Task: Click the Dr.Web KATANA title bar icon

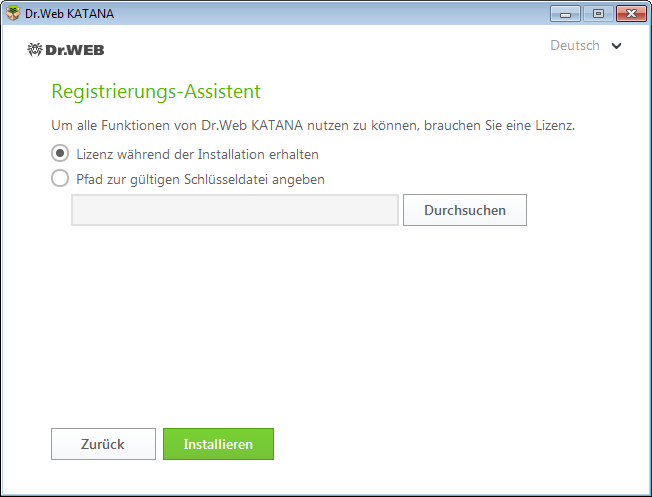Action: [x=13, y=13]
